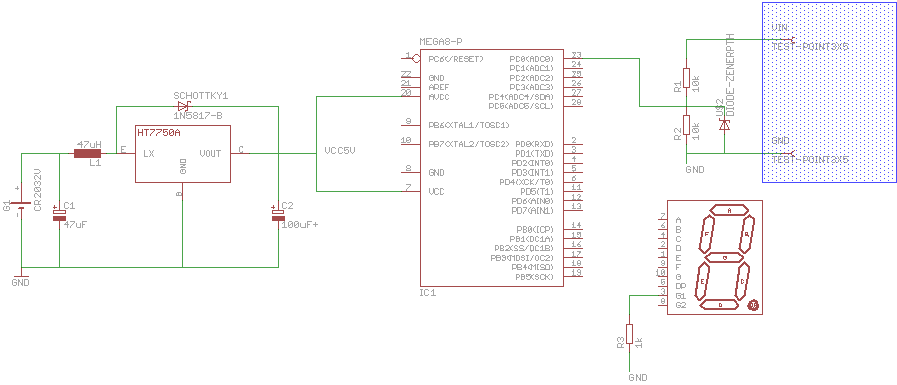Select the SCHOTTKY1 diode symbol
Screen dimensions: 897x385
[x=183, y=106]
